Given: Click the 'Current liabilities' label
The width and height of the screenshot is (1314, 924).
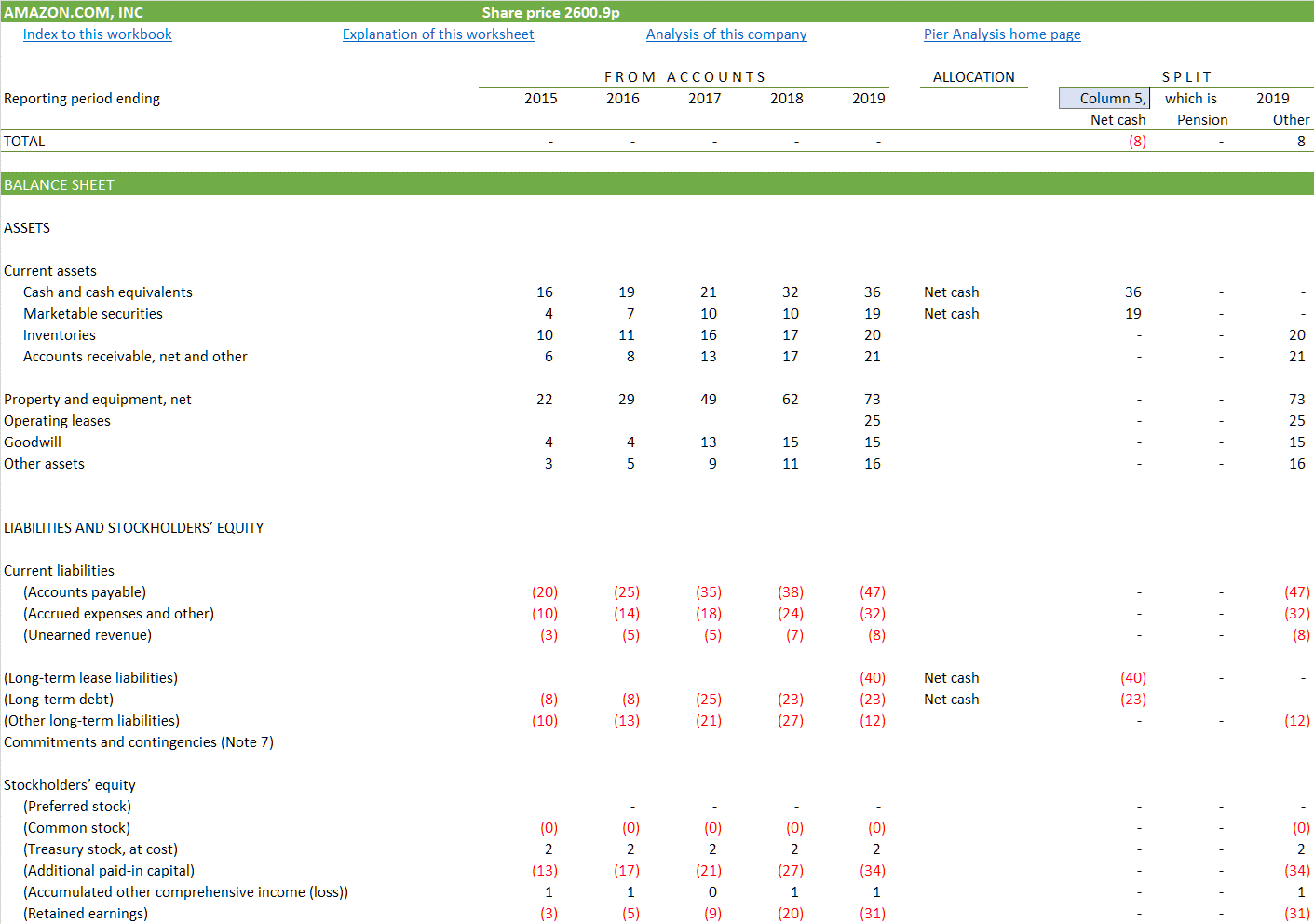Looking at the screenshot, I should tap(59, 571).
